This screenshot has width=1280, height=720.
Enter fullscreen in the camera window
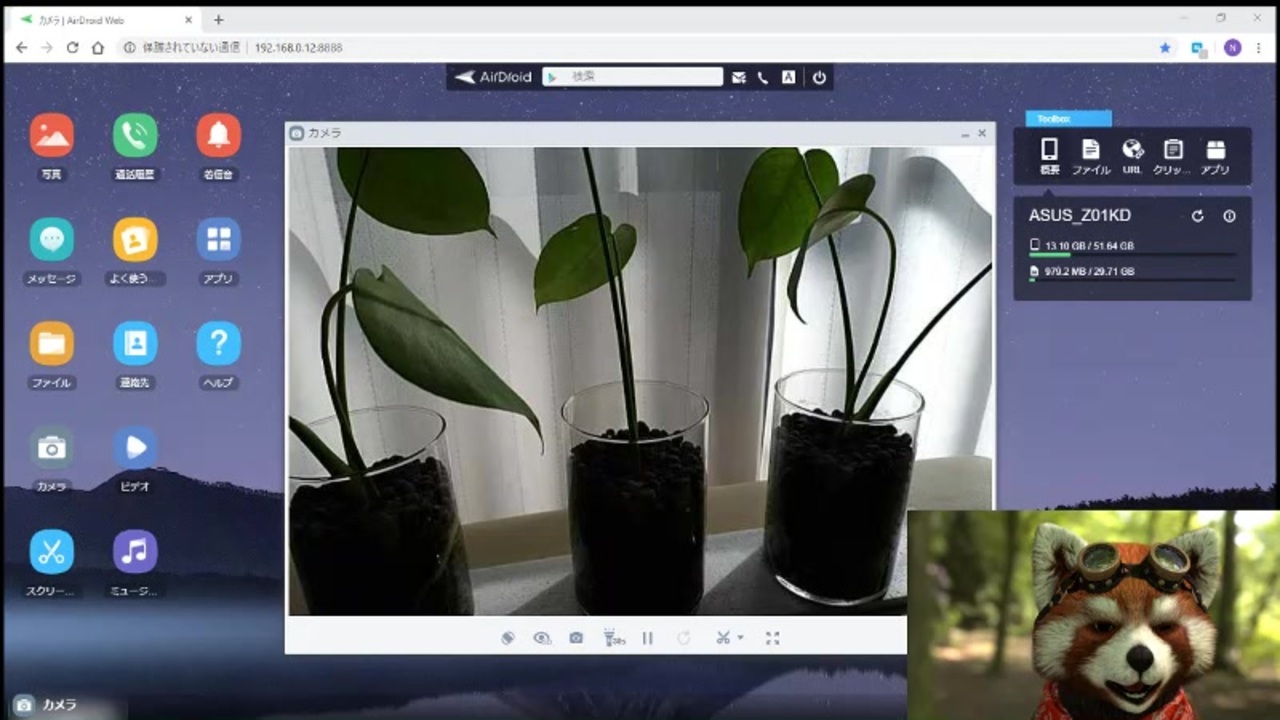tap(772, 638)
